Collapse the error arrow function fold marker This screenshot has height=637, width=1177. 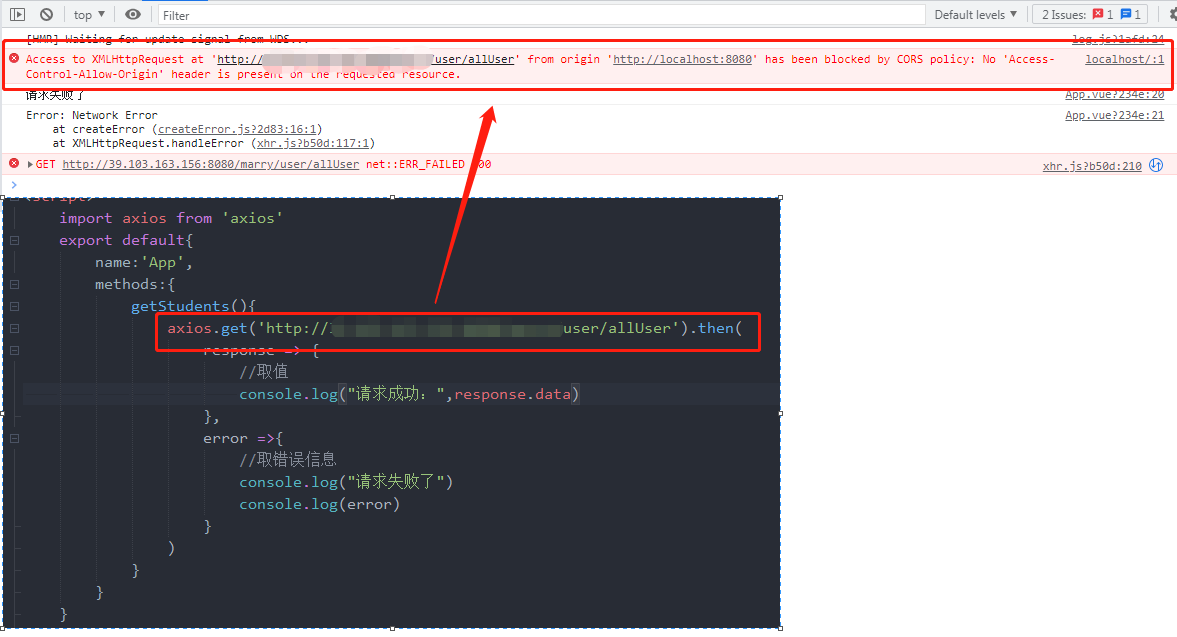tap(14, 438)
